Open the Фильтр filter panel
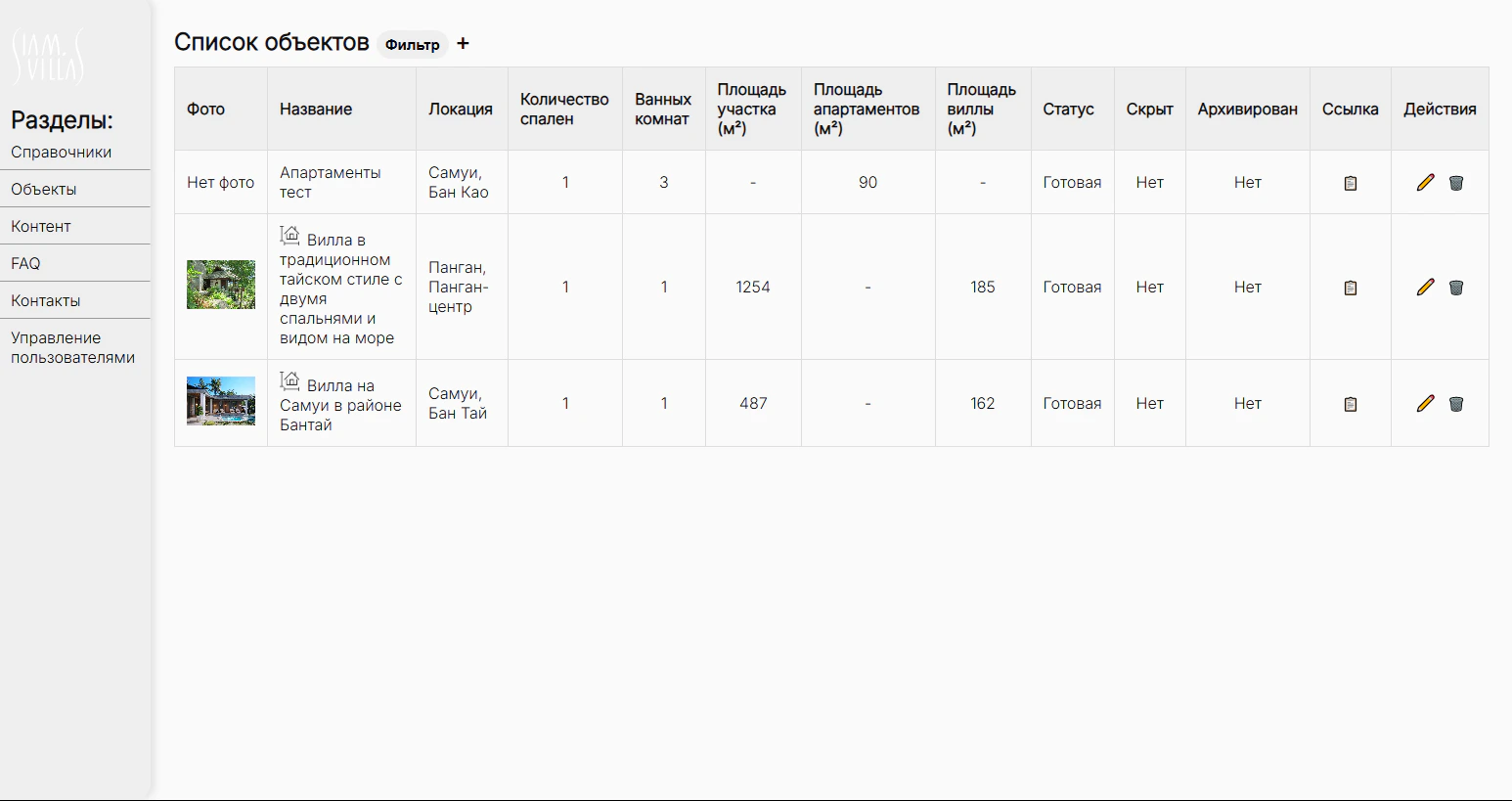1512x801 pixels. [x=413, y=45]
